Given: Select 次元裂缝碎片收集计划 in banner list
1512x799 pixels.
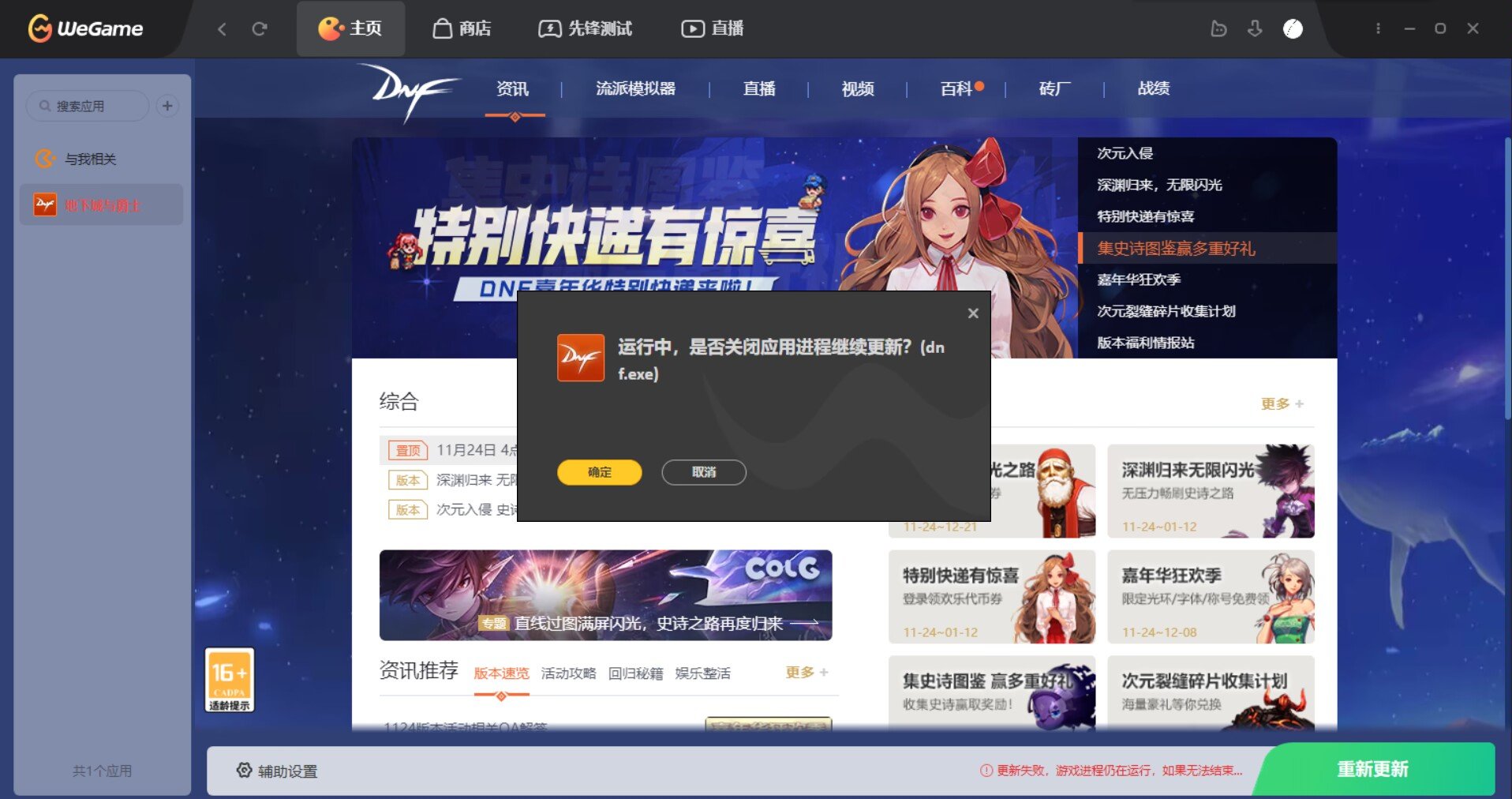Looking at the screenshot, I should pyautogui.click(x=1207, y=311).
